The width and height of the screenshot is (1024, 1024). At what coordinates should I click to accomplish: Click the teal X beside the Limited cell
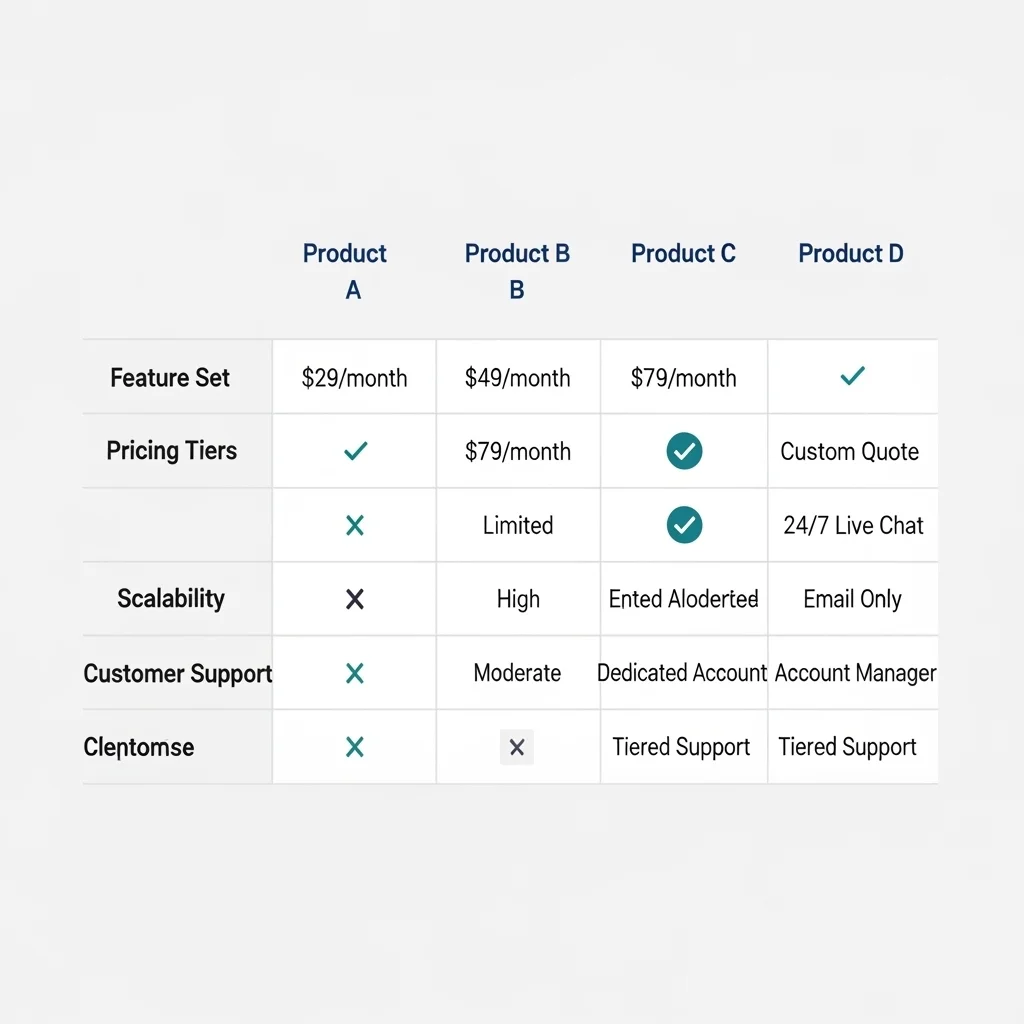pos(355,525)
